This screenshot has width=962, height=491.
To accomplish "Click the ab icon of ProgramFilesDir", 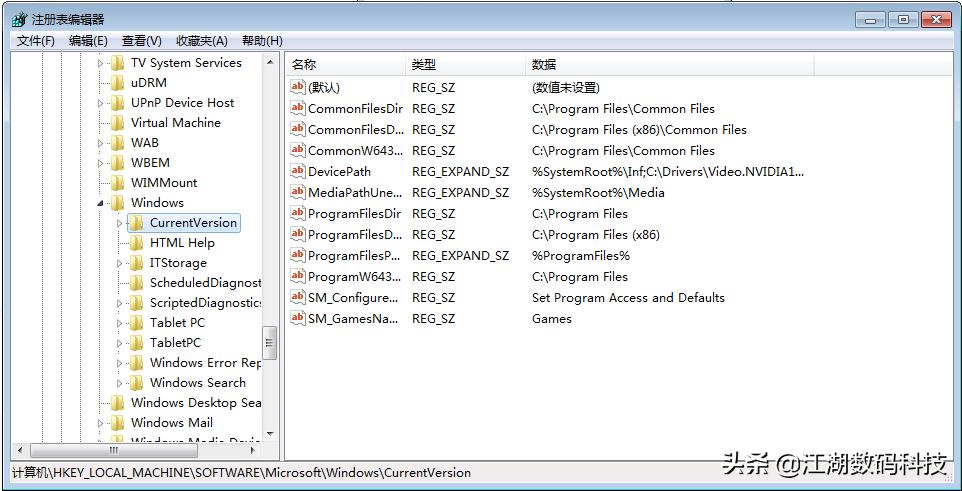I will coord(298,214).
